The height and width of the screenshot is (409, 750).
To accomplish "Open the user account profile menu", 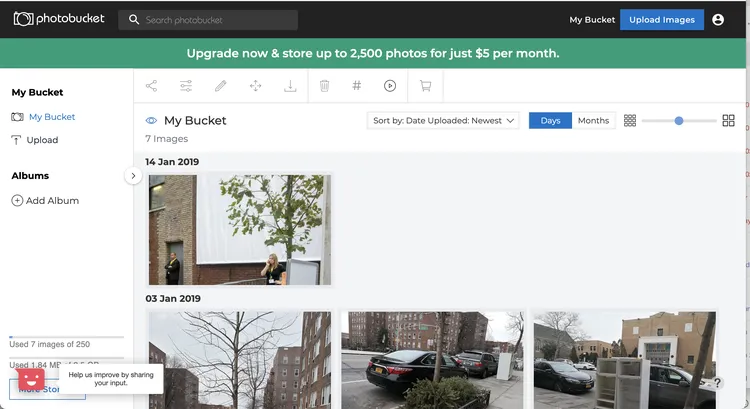I will pos(717,20).
